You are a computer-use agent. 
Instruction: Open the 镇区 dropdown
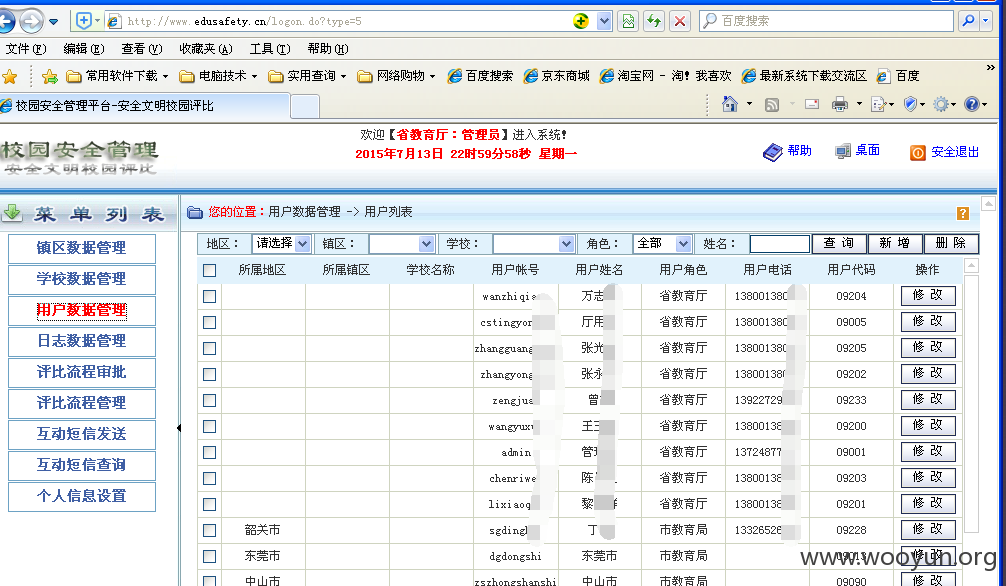402,244
